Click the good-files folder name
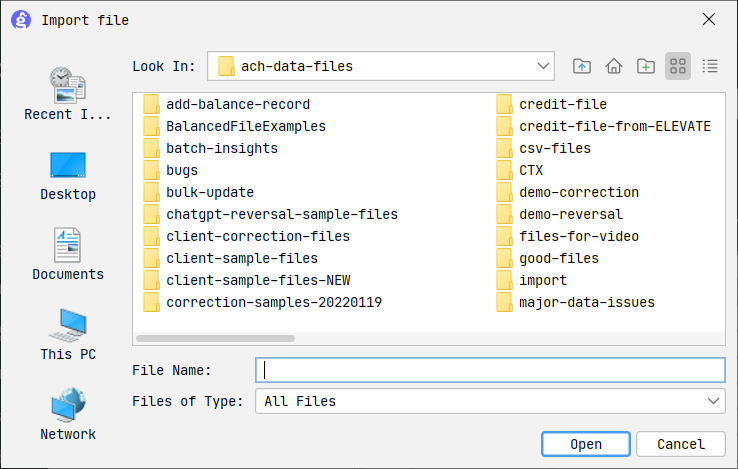This screenshot has height=469, width=738. click(559, 259)
